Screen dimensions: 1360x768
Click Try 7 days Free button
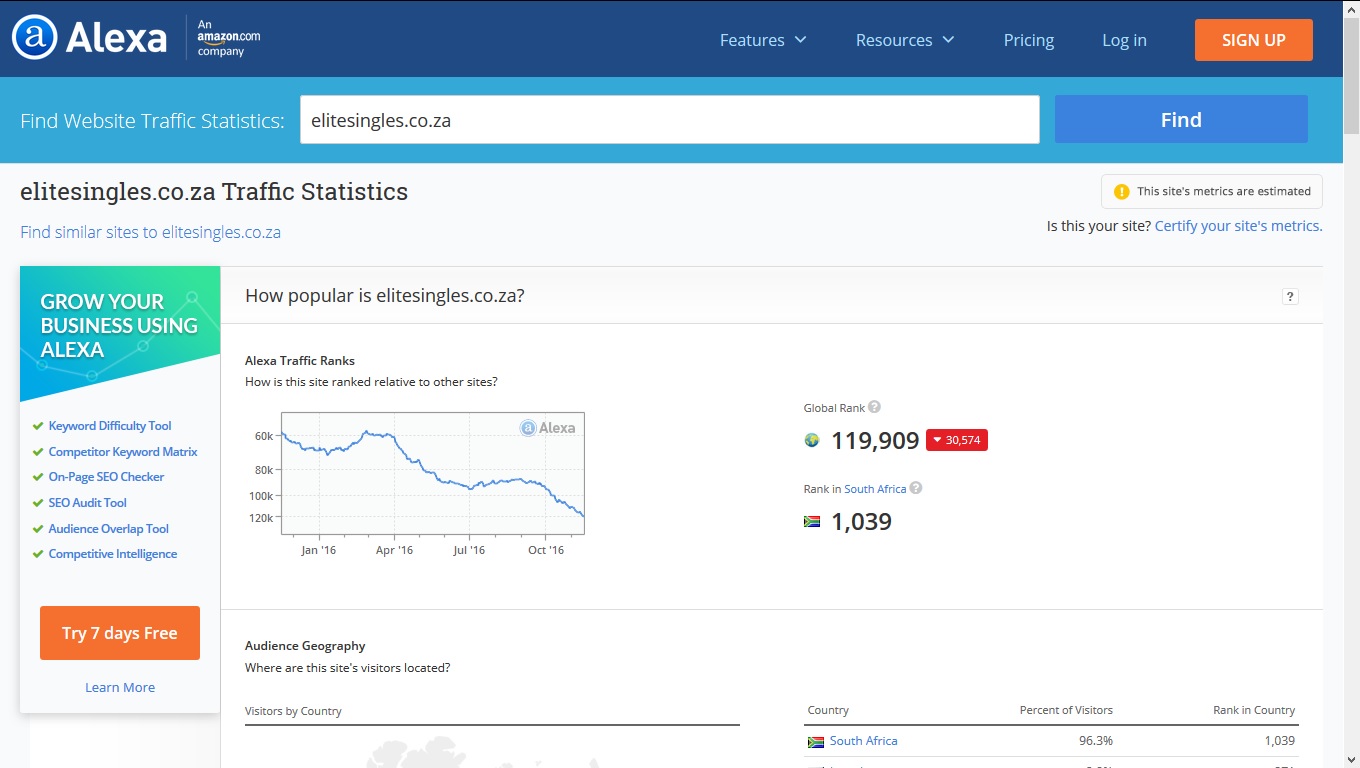click(120, 633)
